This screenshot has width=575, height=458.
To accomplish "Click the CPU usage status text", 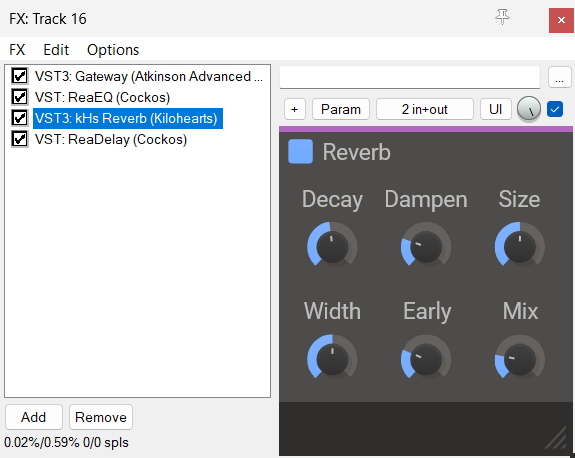I will (x=66, y=442).
